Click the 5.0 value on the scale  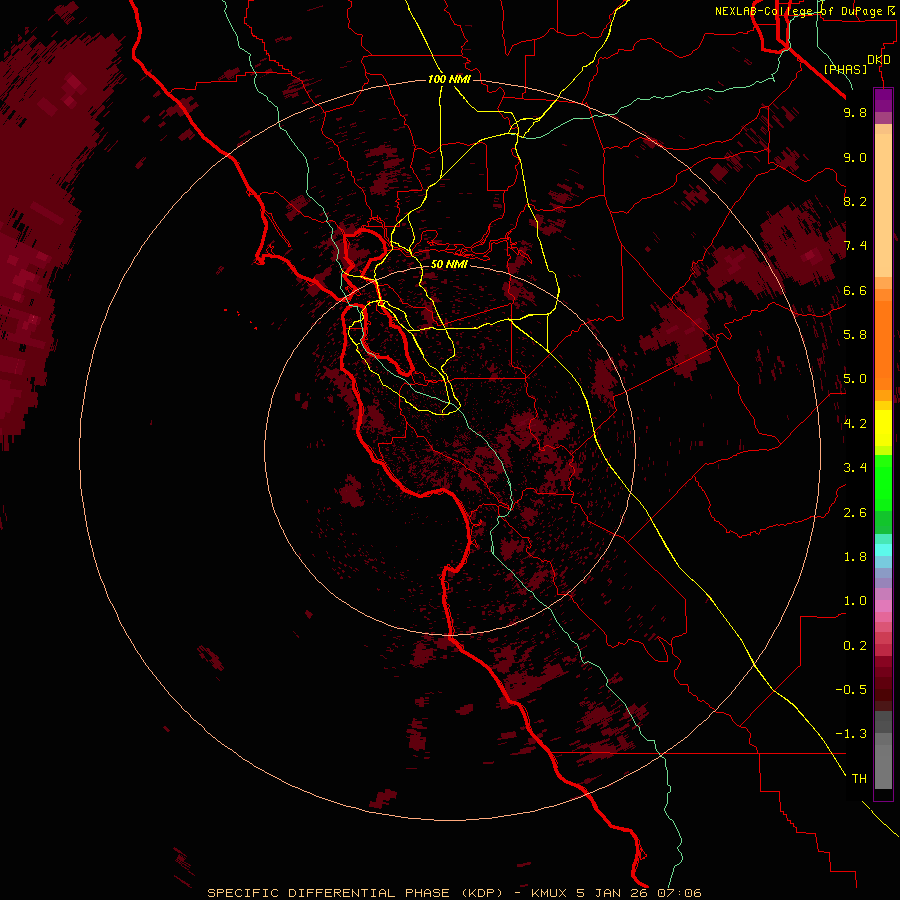tap(855, 379)
